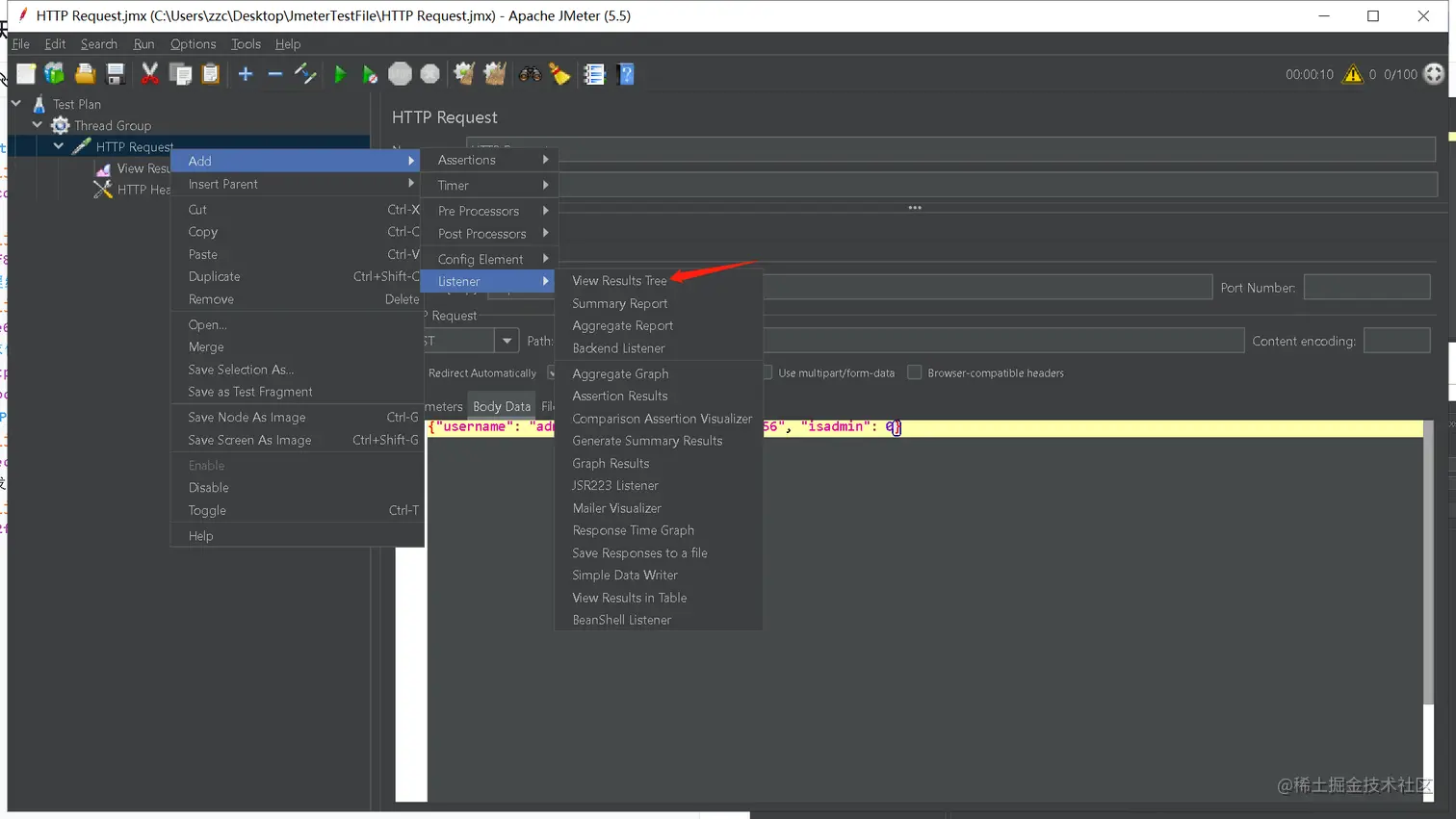The image size is (1456, 819).
Task: Open the Function Helper dialog icon
Action: point(594,74)
